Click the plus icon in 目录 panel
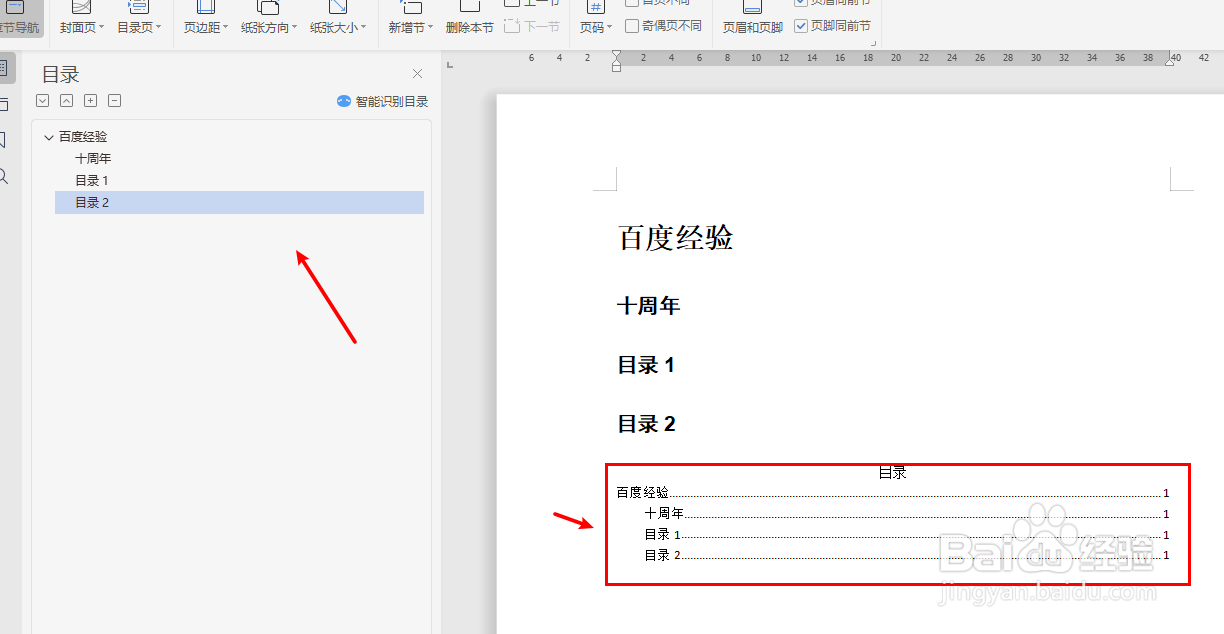The image size is (1224, 634). point(90,100)
